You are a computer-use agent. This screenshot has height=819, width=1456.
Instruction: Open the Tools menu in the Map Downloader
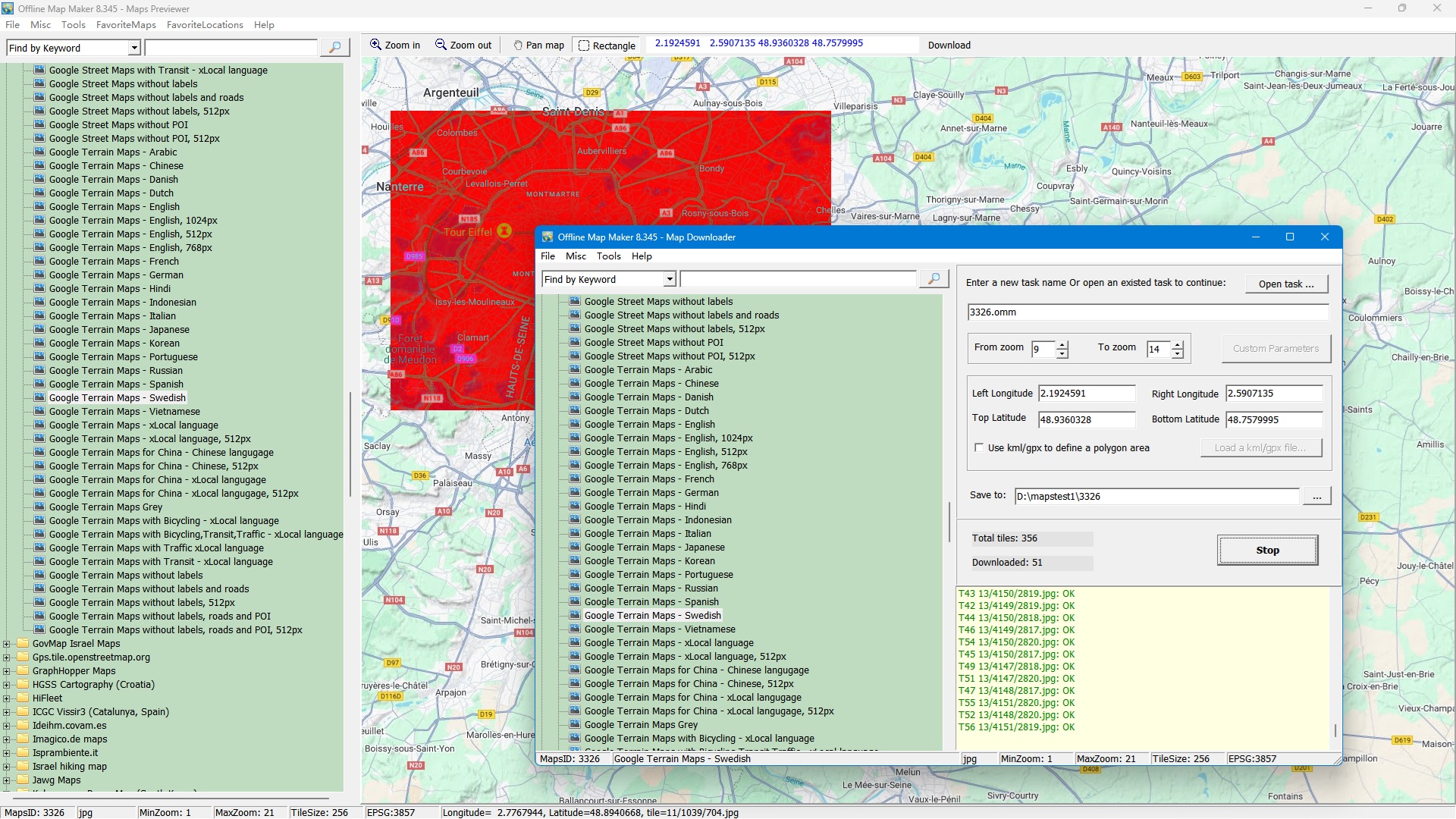pyautogui.click(x=608, y=256)
